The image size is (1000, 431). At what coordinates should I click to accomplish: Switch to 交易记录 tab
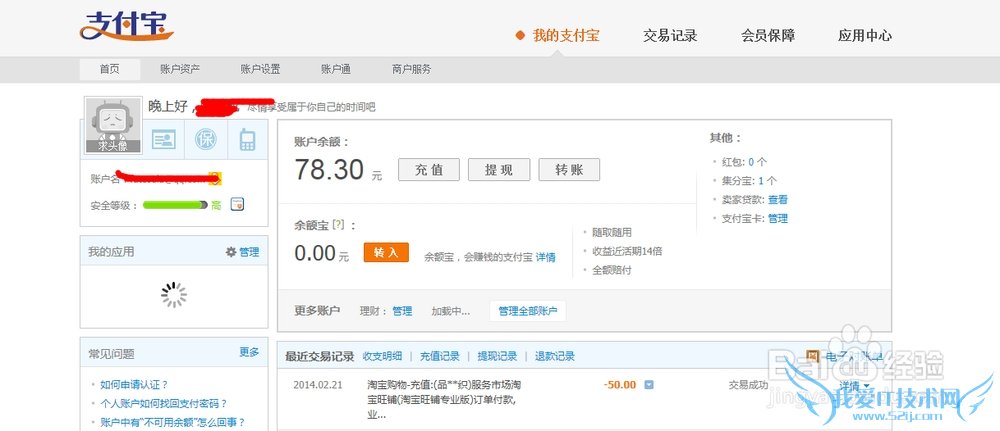click(670, 36)
